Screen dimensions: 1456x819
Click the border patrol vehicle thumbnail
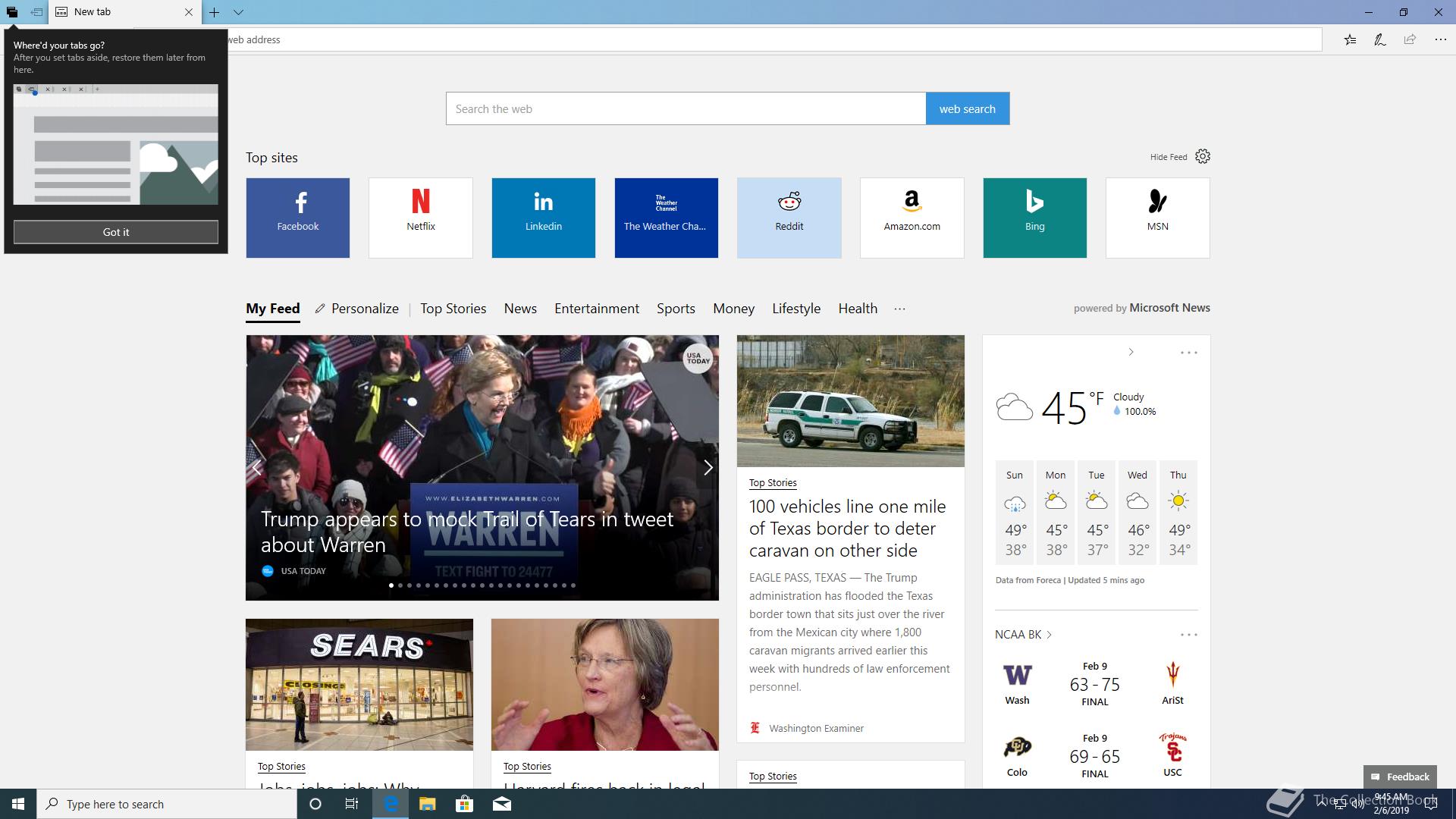click(851, 401)
